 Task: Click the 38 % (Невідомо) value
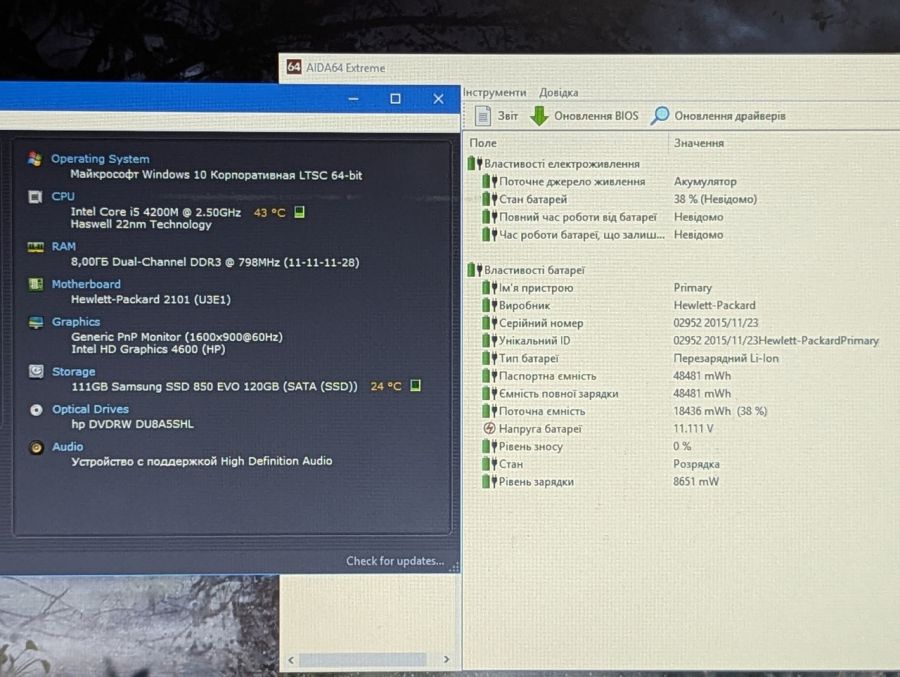click(715, 199)
